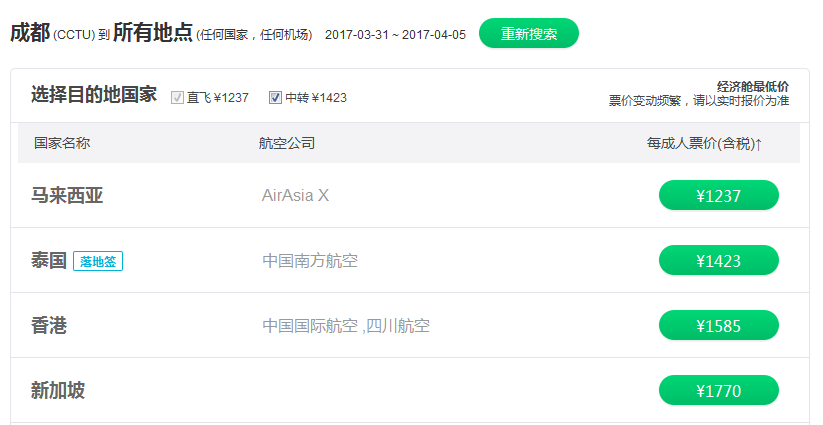The height and width of the screenshot is (425, 823).
Task: Open the 新加坡 destination row
Action: pos(58,391)
